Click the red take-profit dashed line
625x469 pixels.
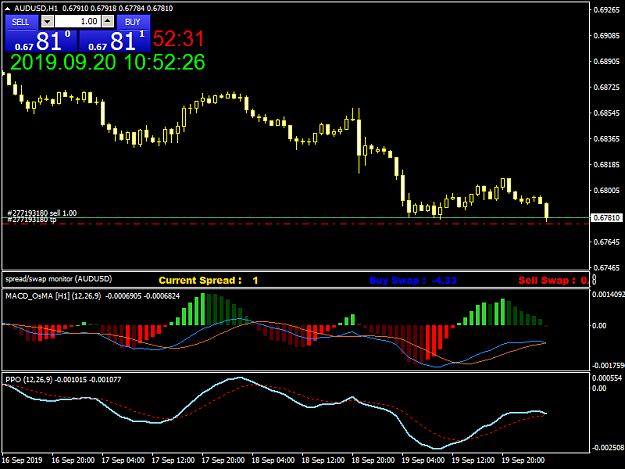coord(295,224)
